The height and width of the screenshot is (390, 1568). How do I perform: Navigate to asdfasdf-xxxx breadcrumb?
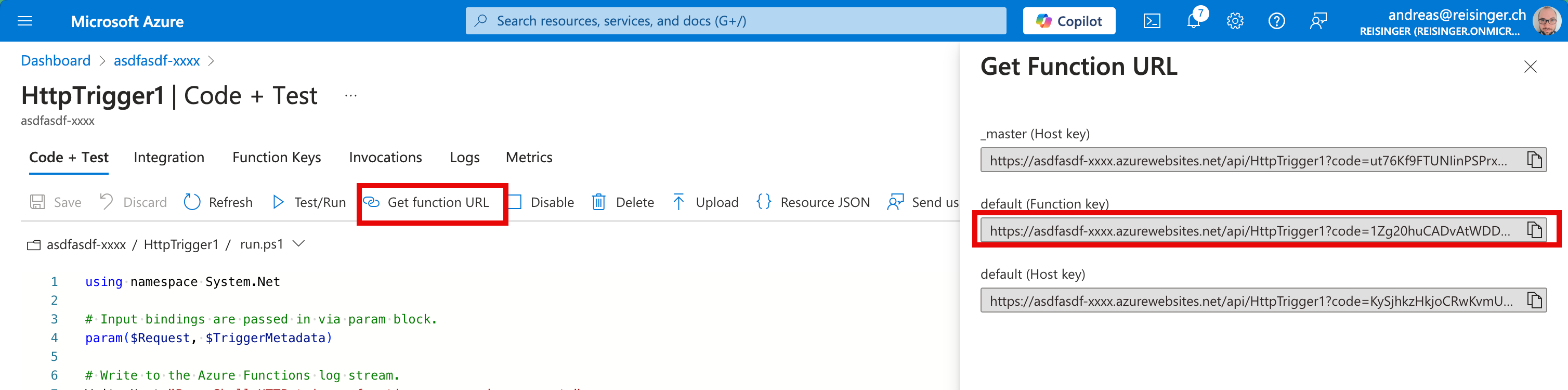click(x=156, y=61)
